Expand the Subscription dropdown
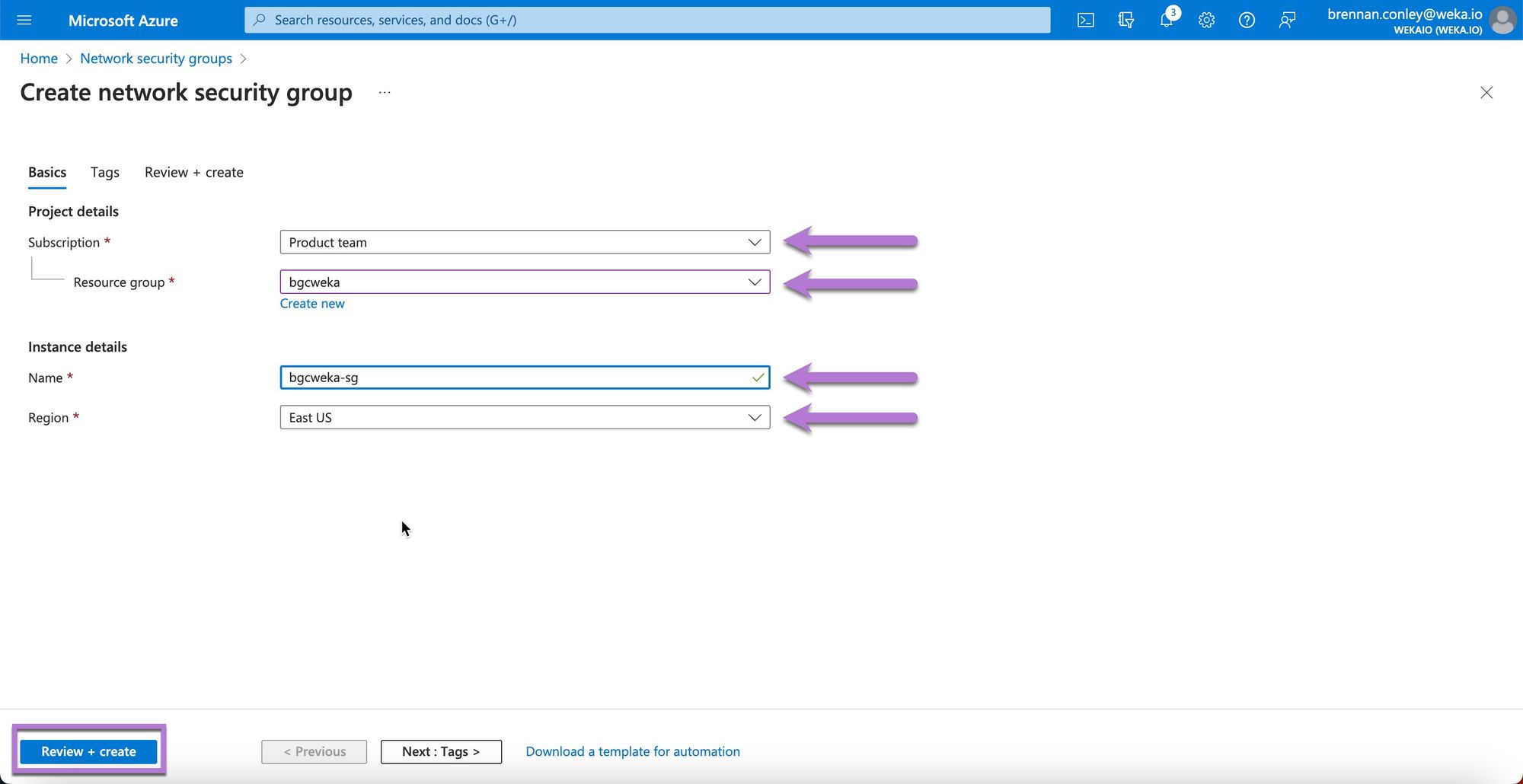Image resolution: width=1523 pixels, height=784 pixels. click(x=525, y=242)
